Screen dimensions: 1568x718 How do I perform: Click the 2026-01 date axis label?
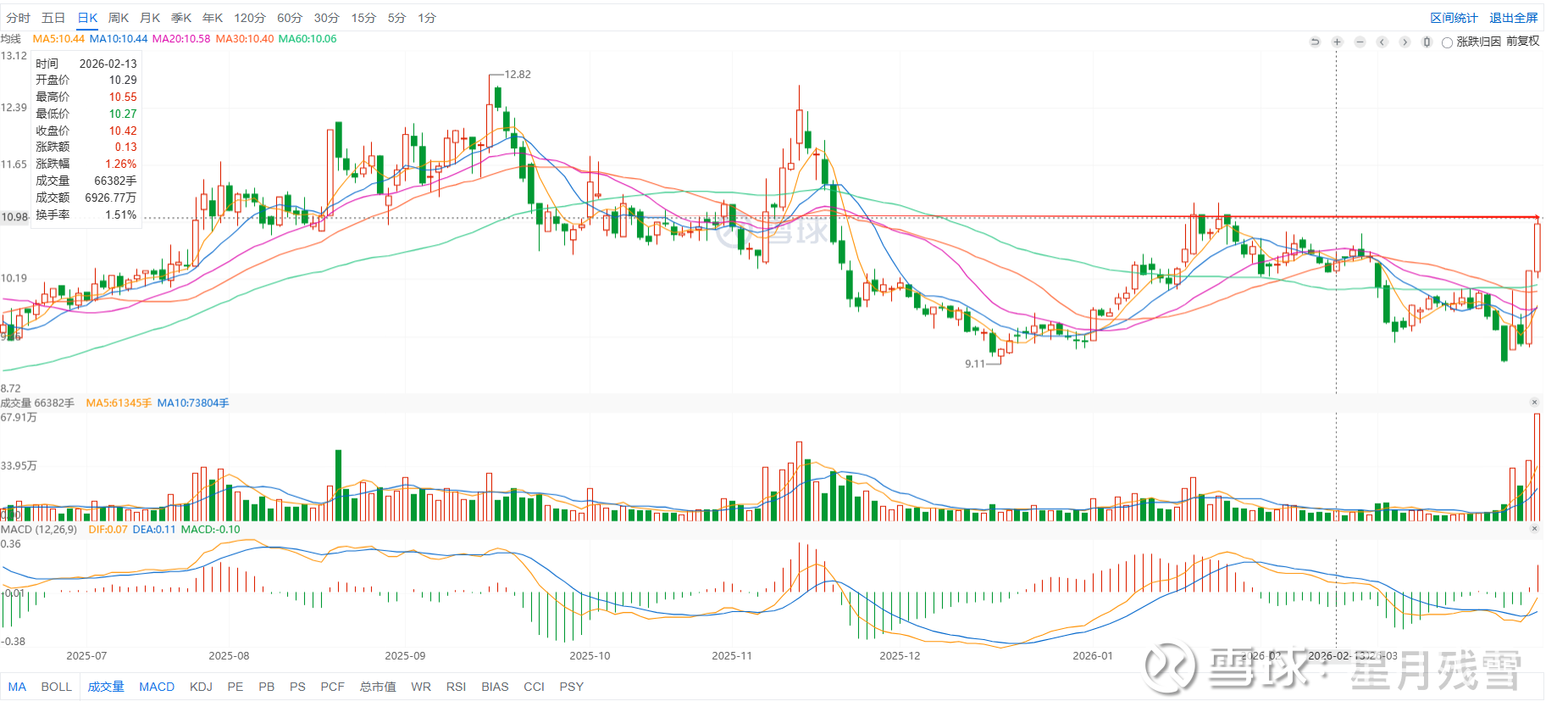click(1093, 655)
